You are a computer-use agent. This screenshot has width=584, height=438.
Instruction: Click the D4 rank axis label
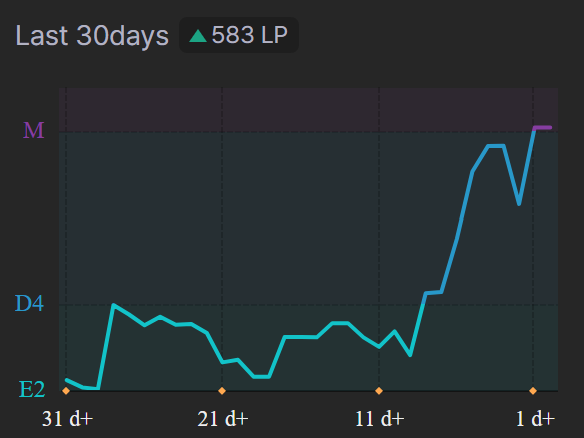pos(29,303)
